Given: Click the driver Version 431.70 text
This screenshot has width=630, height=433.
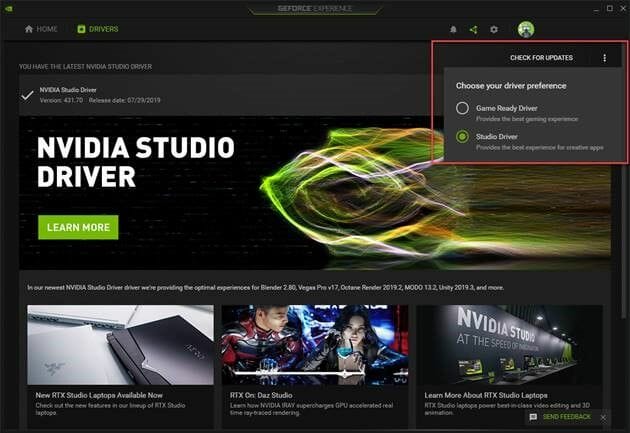Looking at the screenshot, I should 61,100.
